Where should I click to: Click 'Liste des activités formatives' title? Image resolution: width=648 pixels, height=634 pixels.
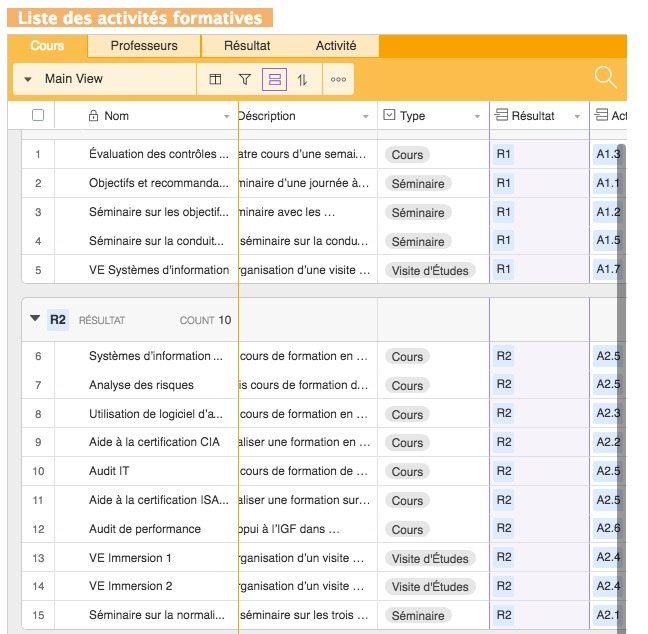(140, 18)
